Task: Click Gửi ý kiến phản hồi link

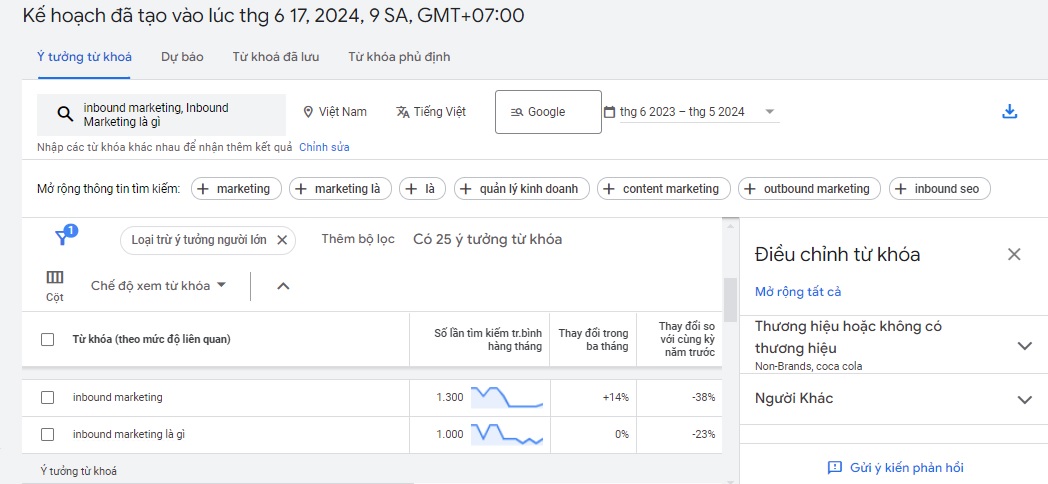Action: (906, 468)
